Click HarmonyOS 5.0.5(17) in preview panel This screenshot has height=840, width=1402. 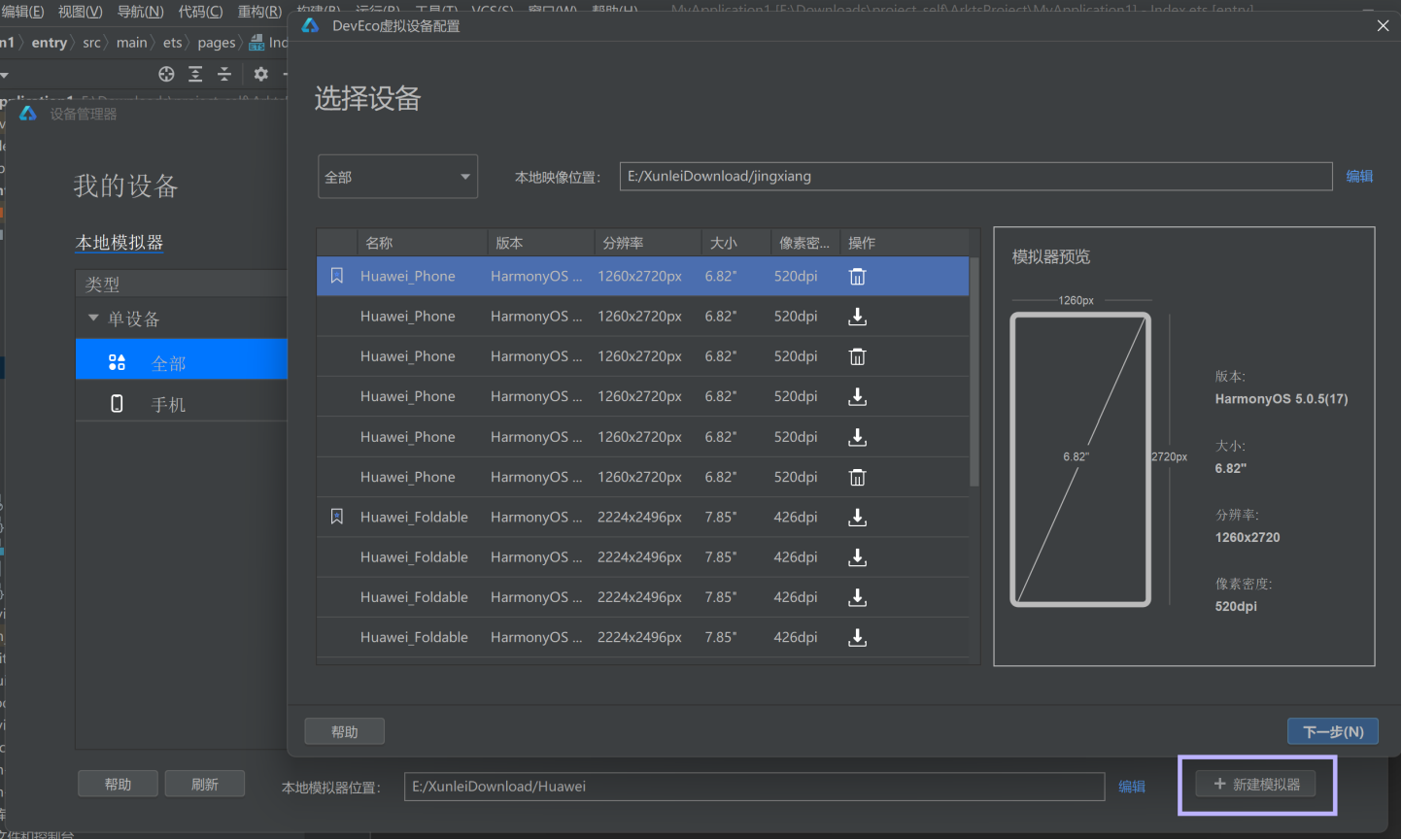click(x=1281, y=399)
